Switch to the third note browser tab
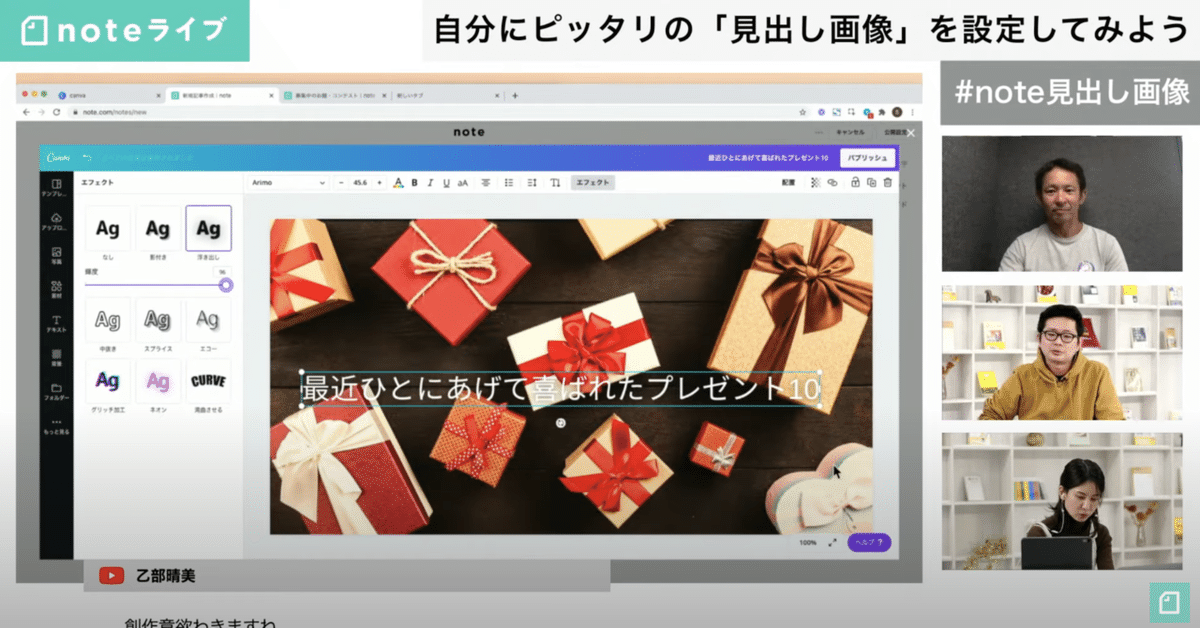This screenshot has height=628, width=1200. (334, 95)
